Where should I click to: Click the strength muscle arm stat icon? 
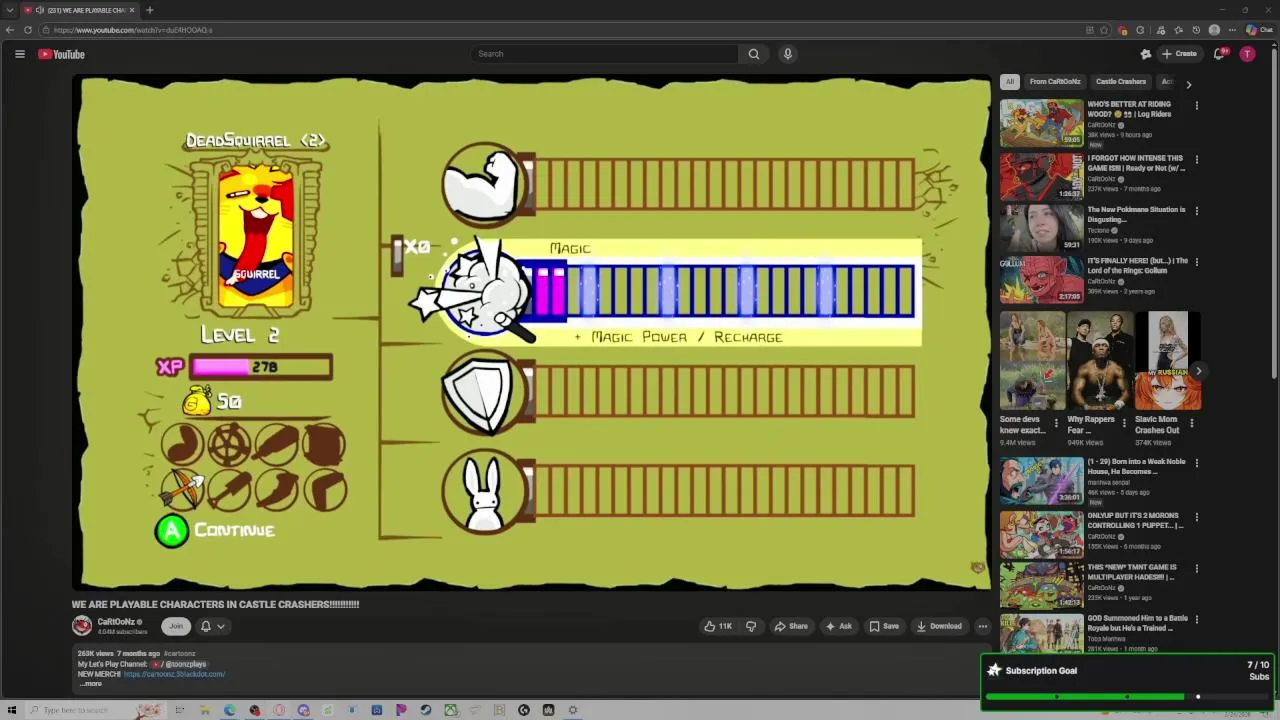[x=483, y=185]
